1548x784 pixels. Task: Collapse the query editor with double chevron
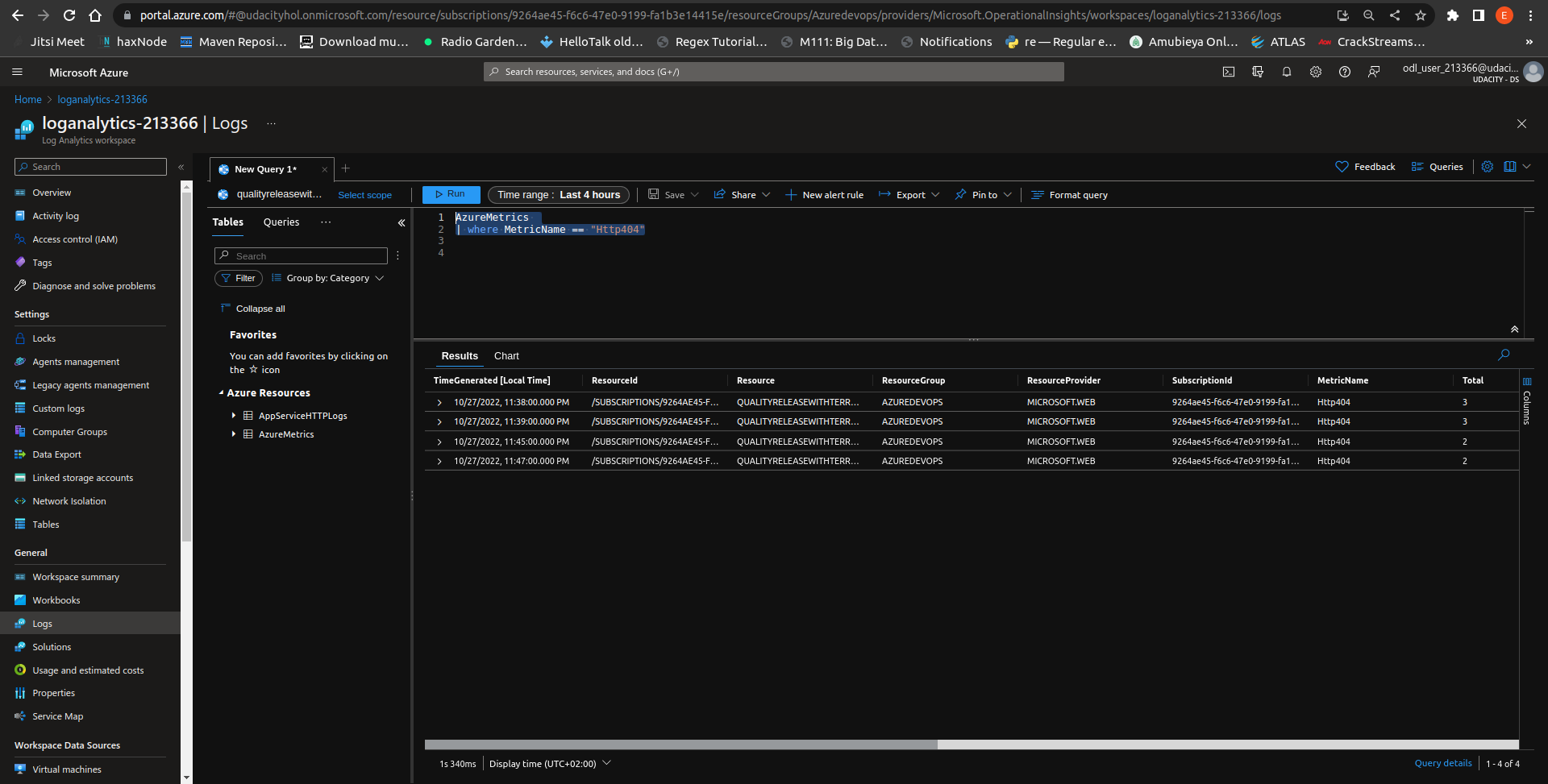1515,330
